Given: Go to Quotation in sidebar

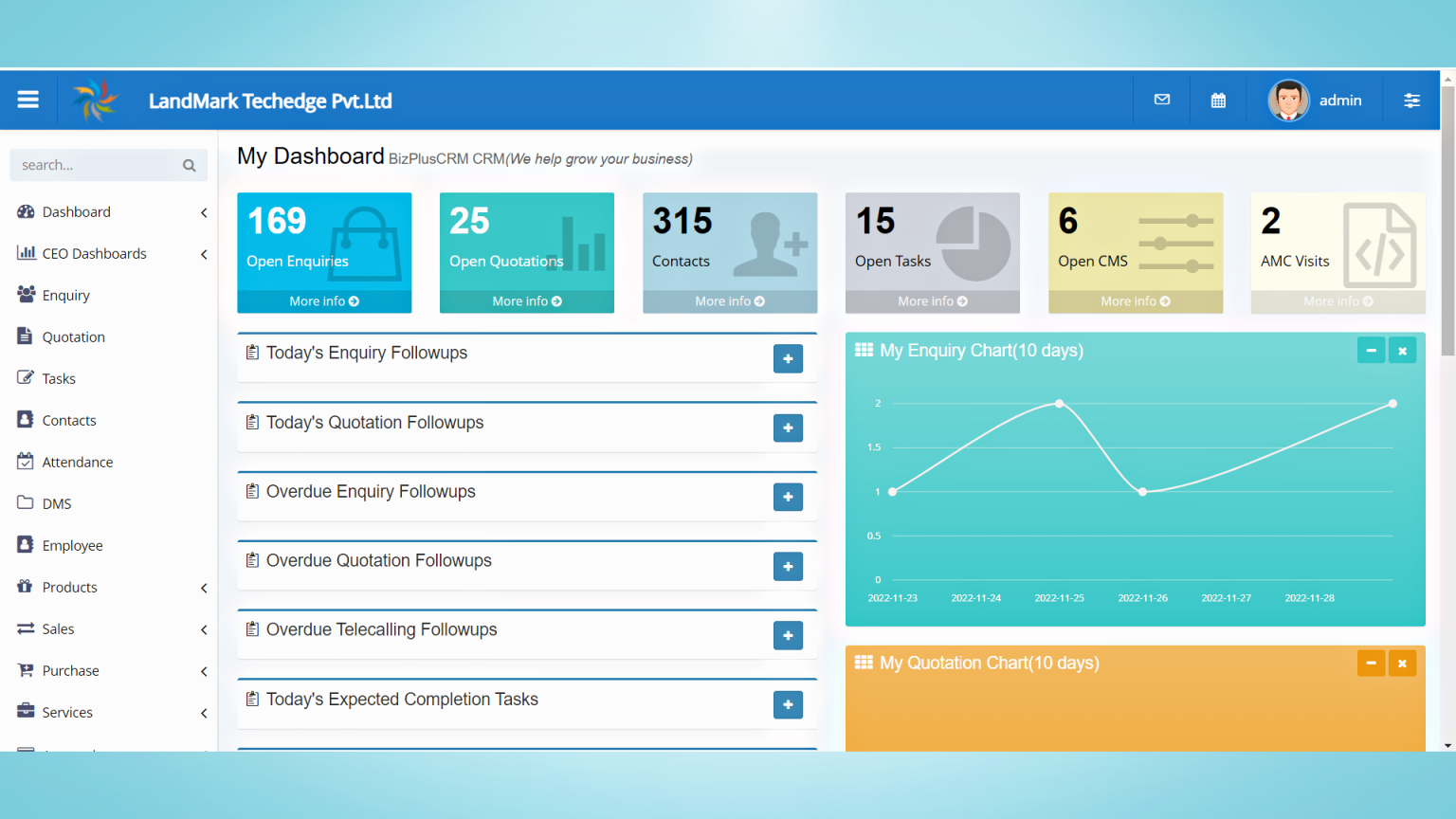Looking at the screenshot, I should tap(73, 337).
